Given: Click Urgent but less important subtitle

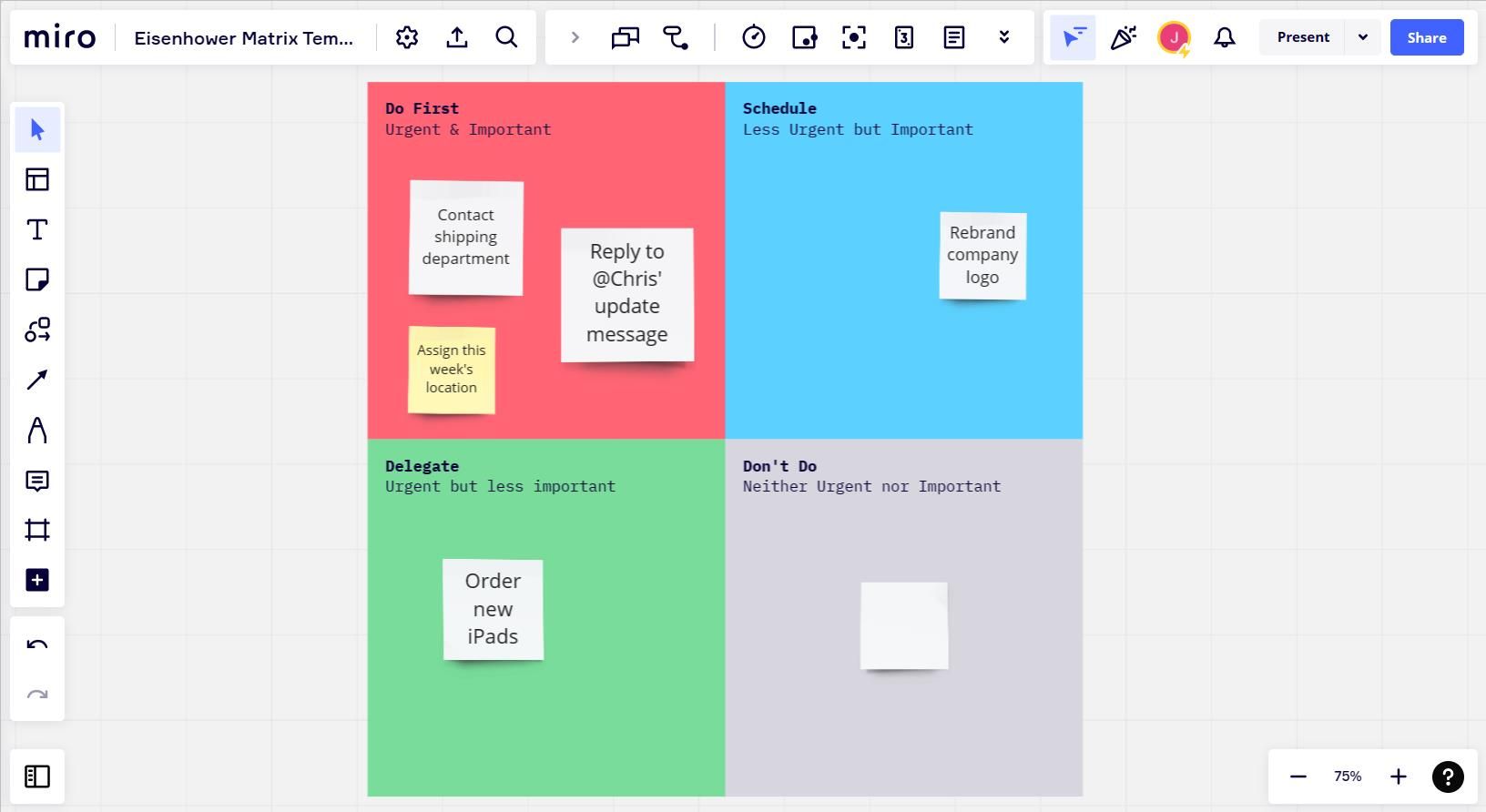Looking at the screenshot, I should [500, 486].
